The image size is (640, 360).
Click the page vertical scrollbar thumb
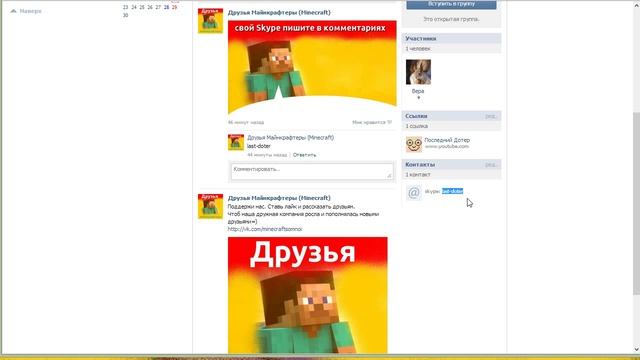point(636,203)
